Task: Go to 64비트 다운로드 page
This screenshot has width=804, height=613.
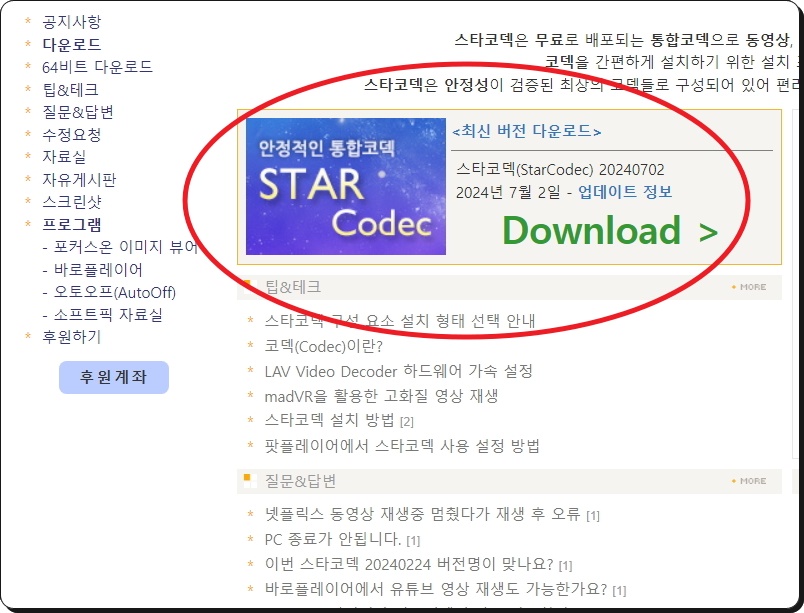Action: click(x=97, y=67)
